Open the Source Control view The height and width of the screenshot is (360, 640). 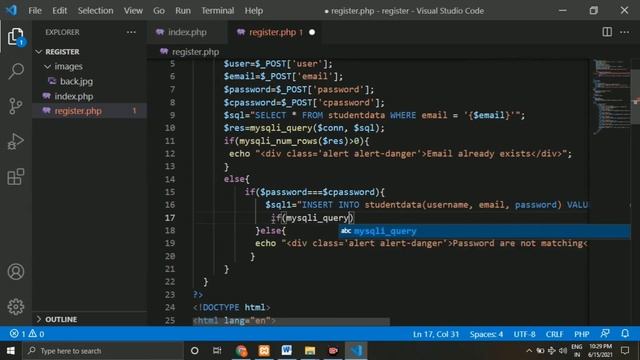pos(16,106)
